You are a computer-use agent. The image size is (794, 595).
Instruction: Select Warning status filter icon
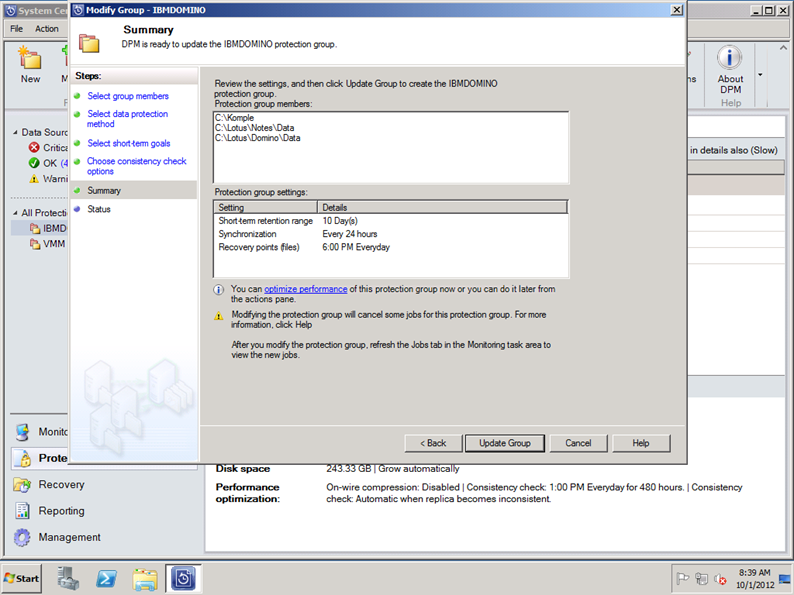[x=34, y=179]
